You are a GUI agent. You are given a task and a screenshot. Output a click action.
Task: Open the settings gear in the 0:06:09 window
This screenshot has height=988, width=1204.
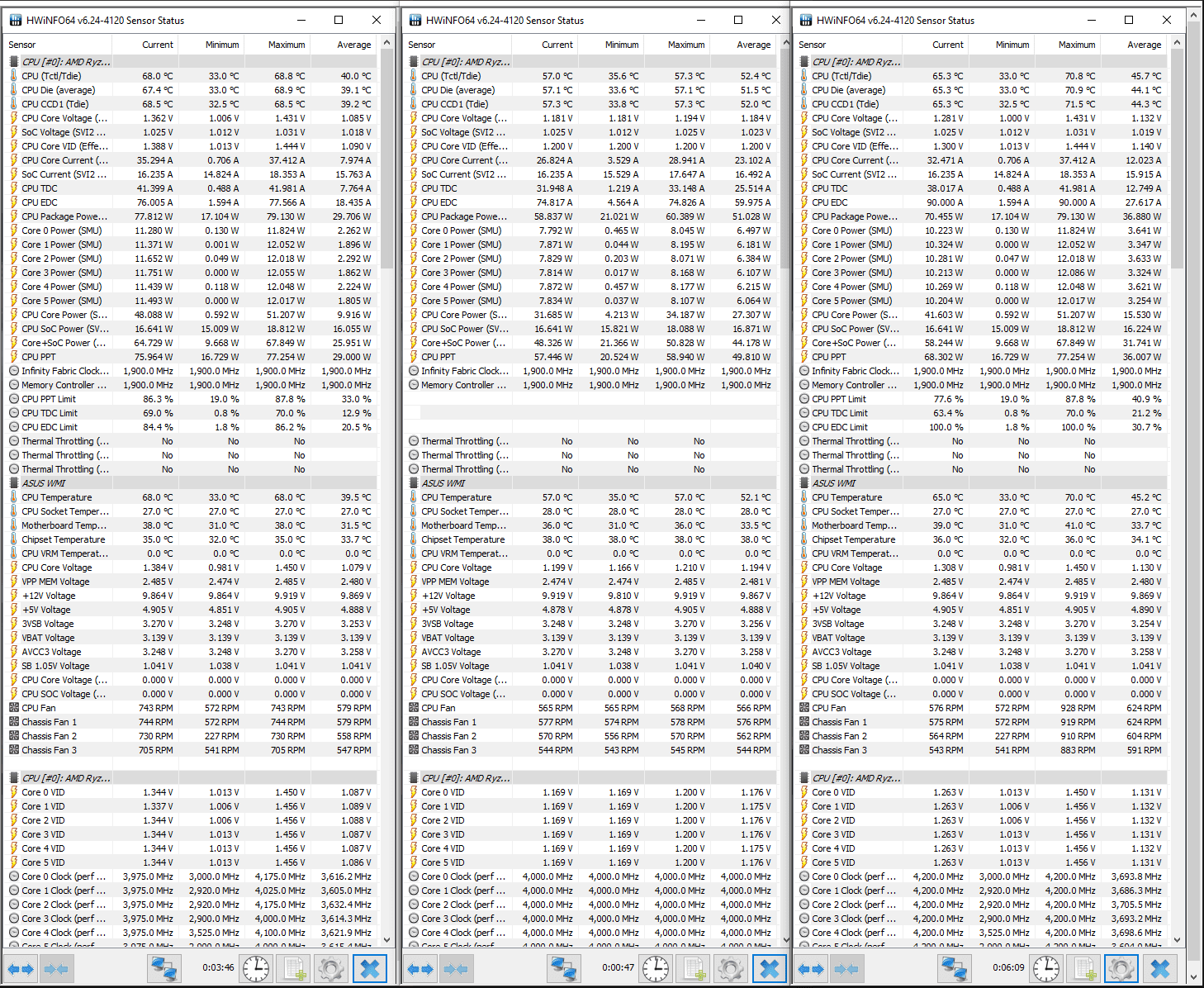point(1121,968)
